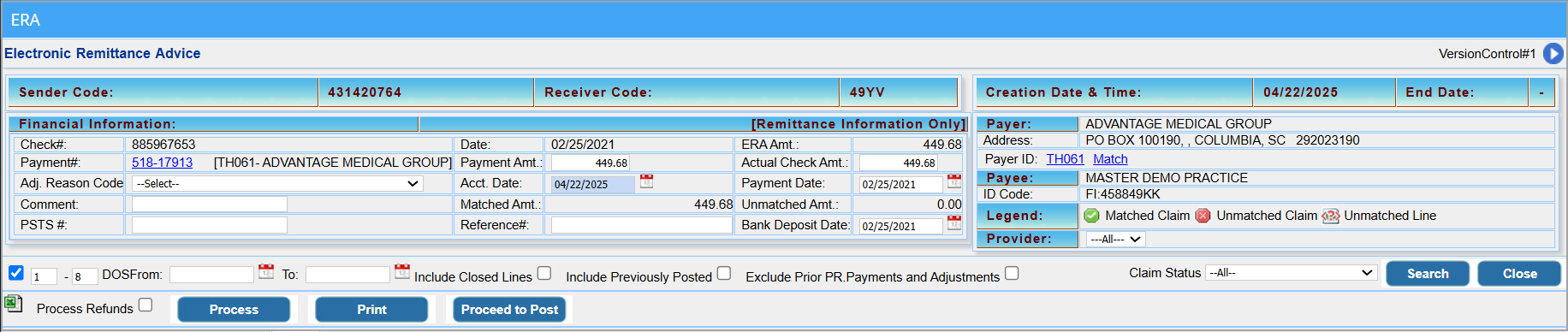Image resolution: width=1568 pixels, height=332 pixels.
Task: Click the Close button
Action: point(1519,274)
